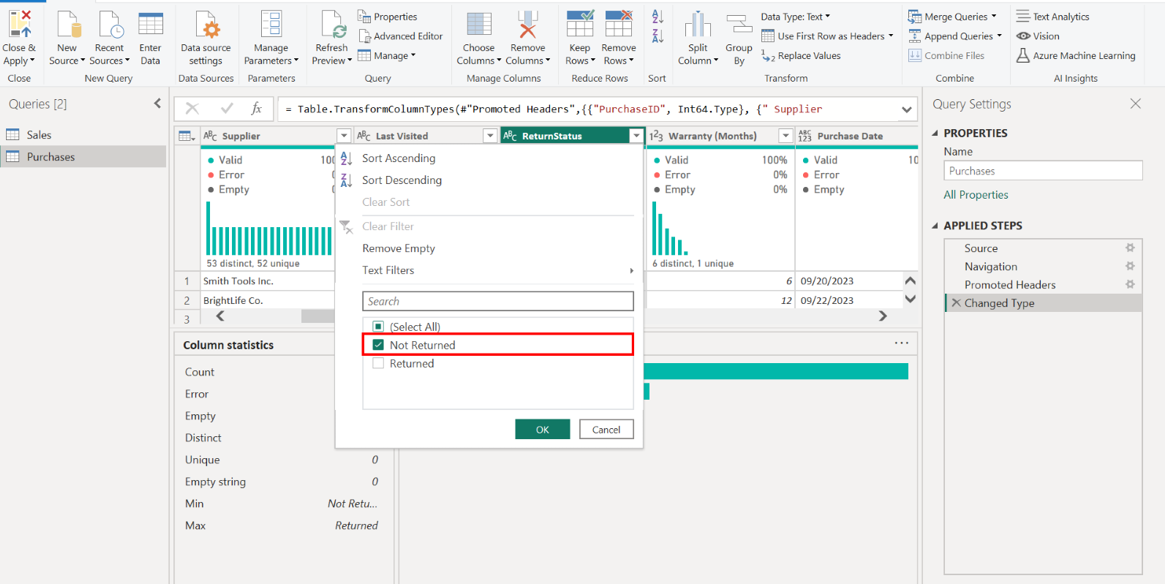The width and height of the screenshot is (1166, 584).
Task: Open the Supplier column filter dropdown
Action: click(343, 136)
